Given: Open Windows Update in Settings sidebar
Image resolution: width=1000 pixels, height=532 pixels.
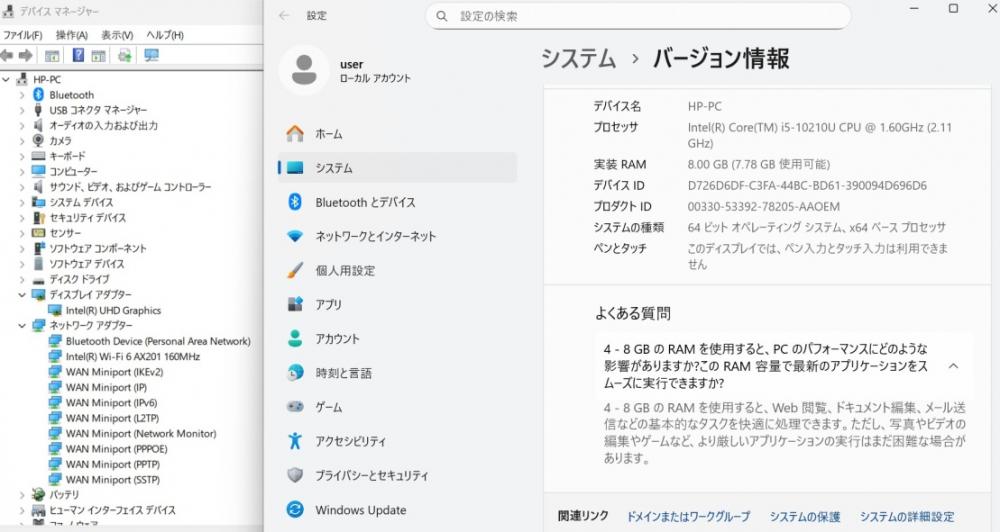Looking at the screenshot, I should click(x=360, y=510).
